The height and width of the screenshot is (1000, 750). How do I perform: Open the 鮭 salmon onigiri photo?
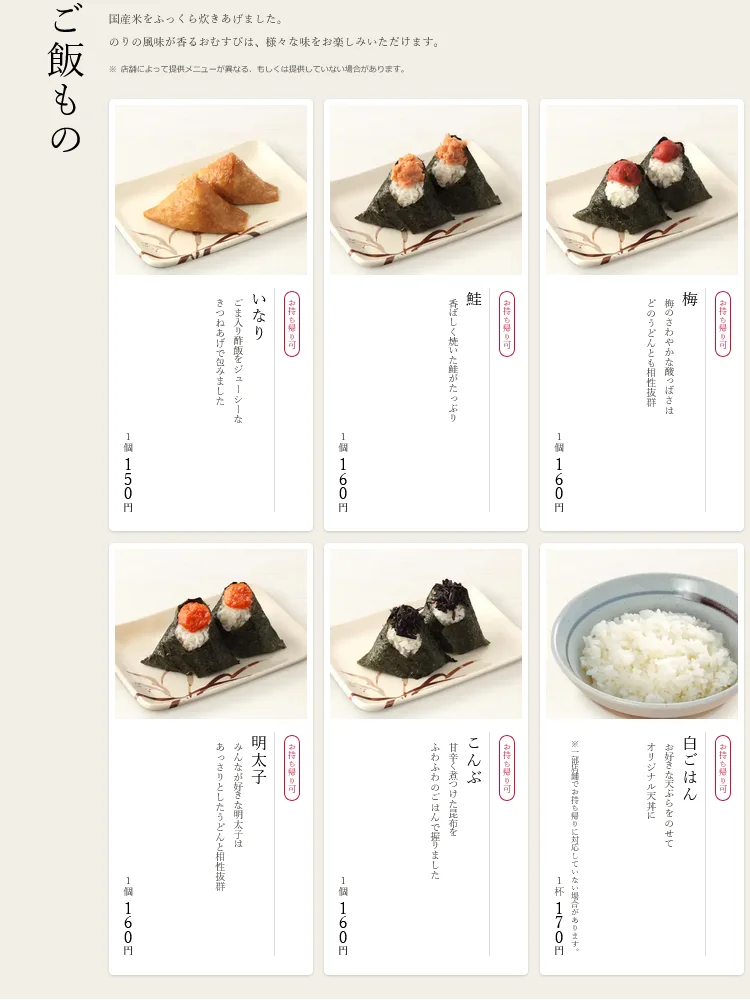coord(426,190)
